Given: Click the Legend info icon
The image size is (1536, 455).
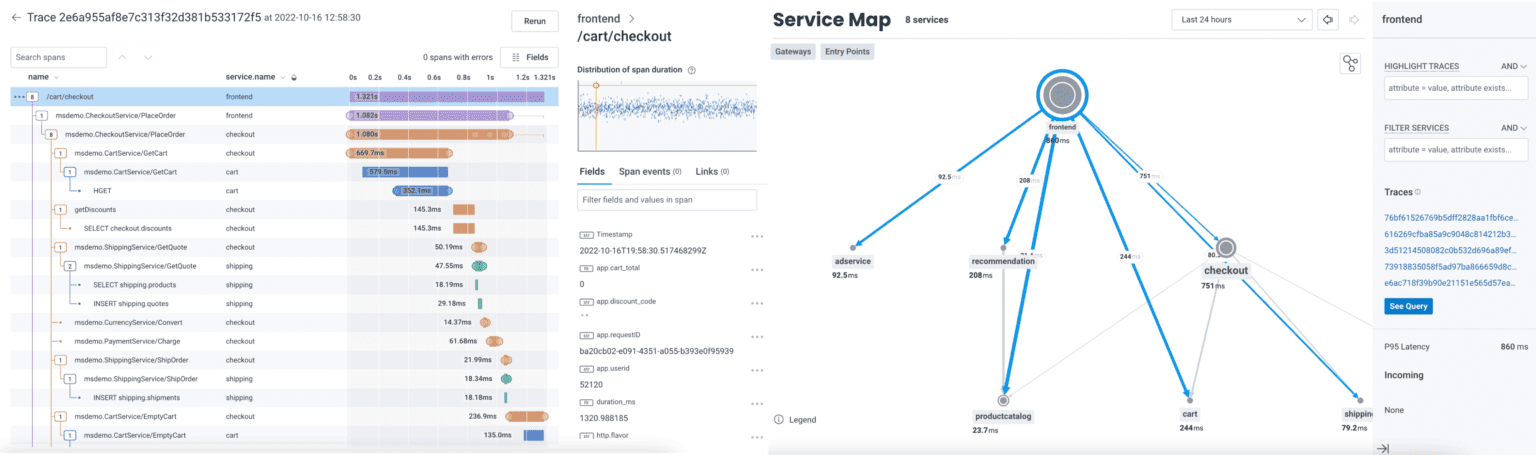Looking at the screenshot, I should click(x=778, y=420).
